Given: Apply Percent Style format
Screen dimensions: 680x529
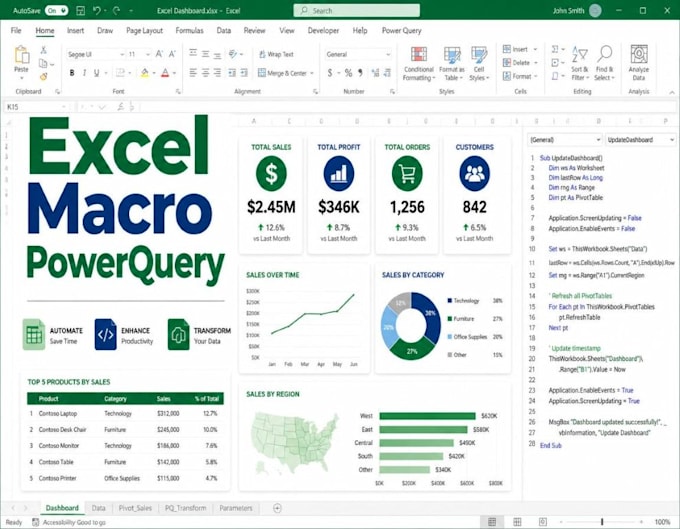Looking at the screenshot, I should coord(348,73).
